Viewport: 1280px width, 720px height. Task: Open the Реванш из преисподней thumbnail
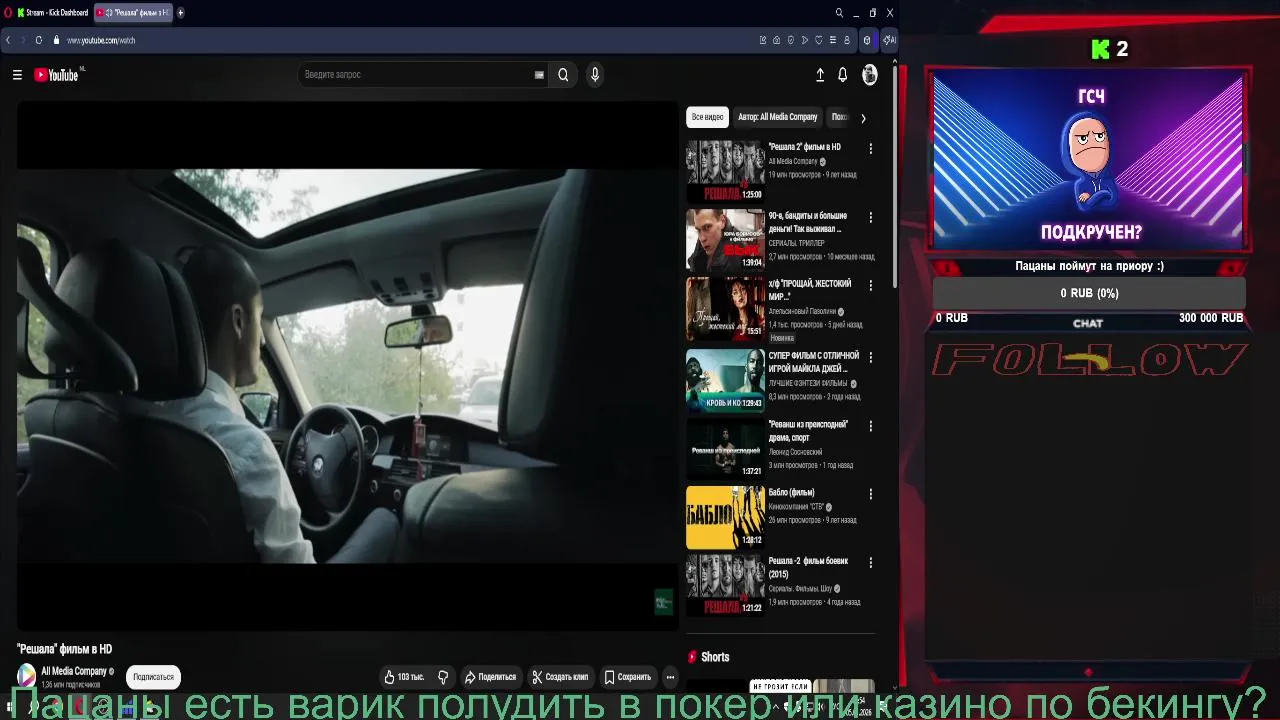725,448
